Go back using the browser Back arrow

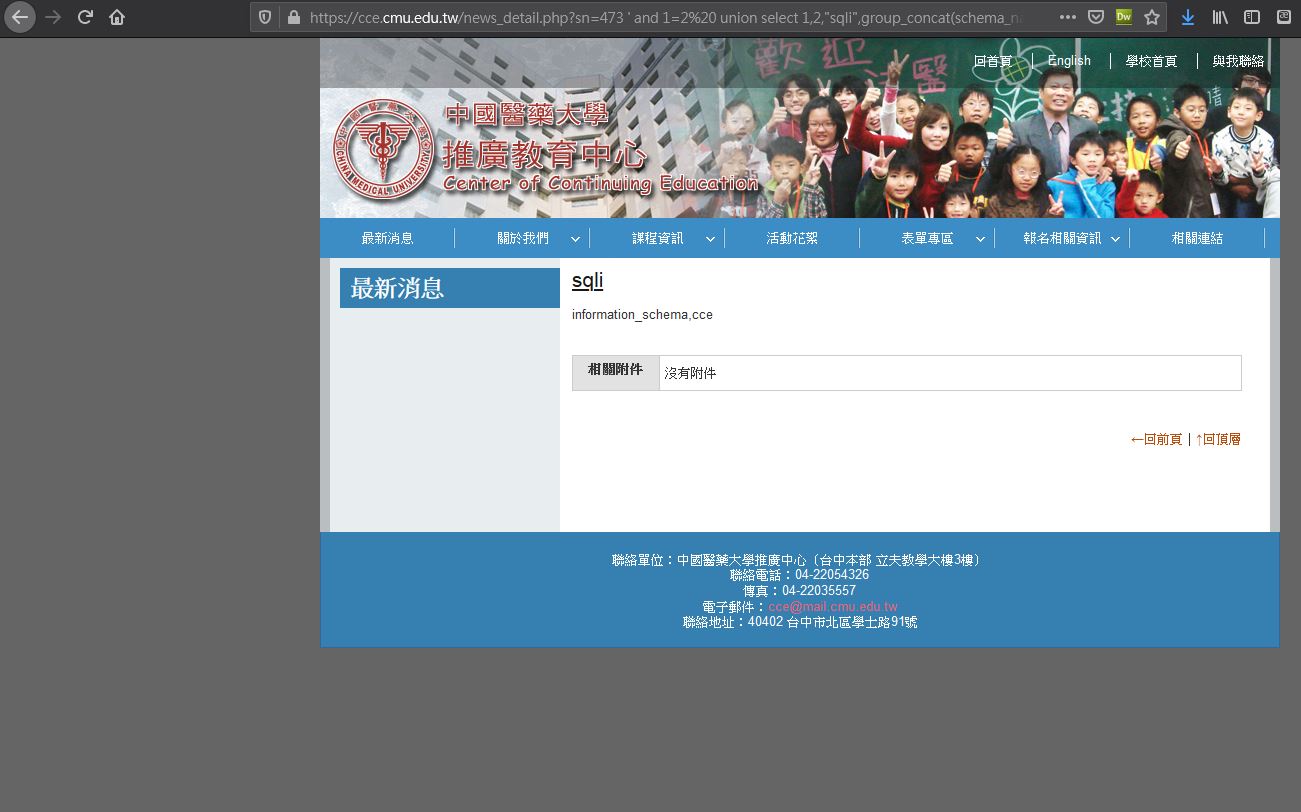[20, 17]
